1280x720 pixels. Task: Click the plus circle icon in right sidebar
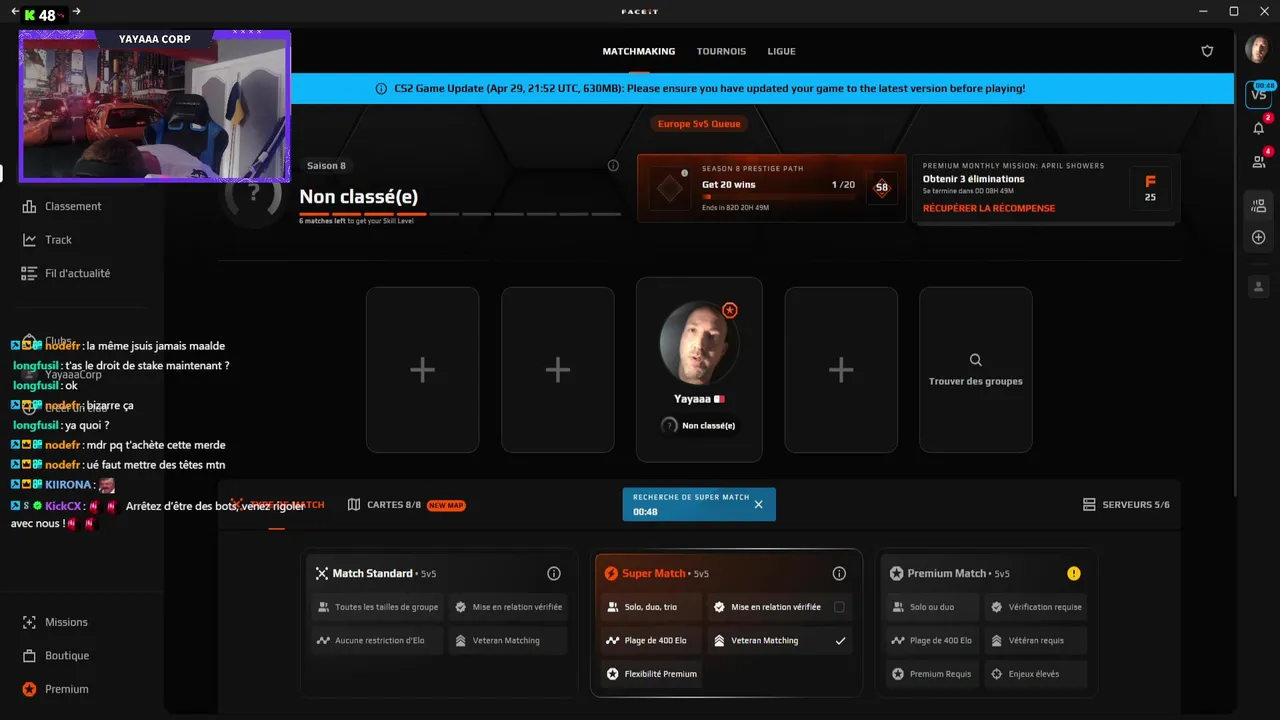pos(1258,238)
